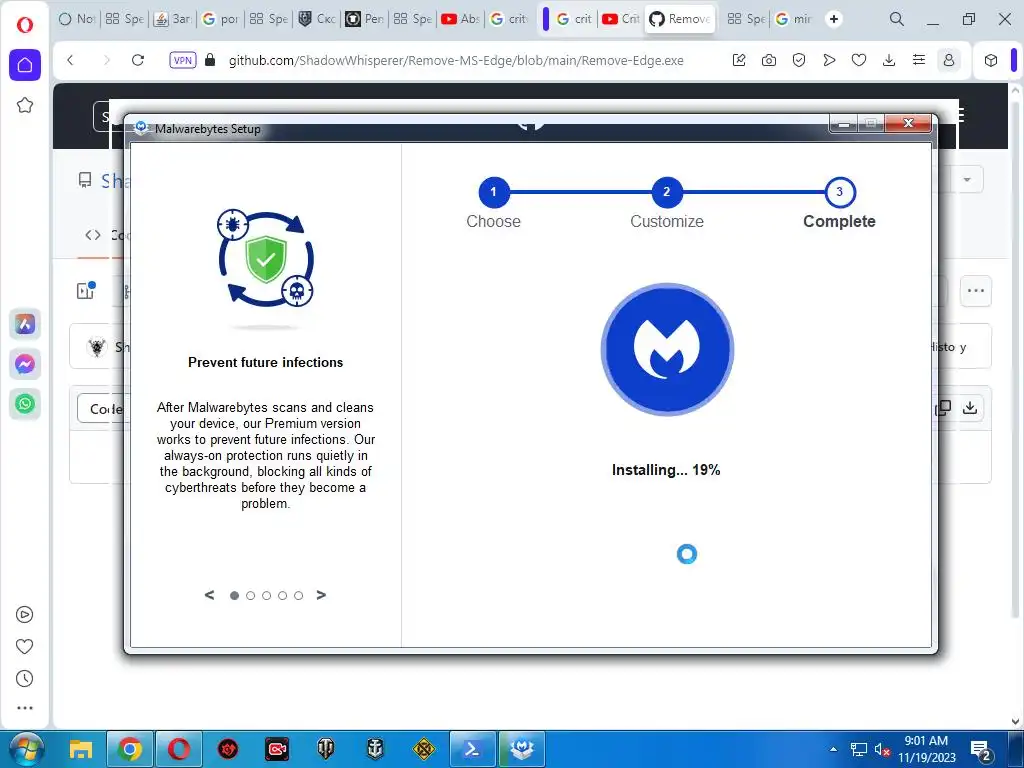Screen dimensions: 1024x768
Task: Click step 2 Customize in setup progress
Action: coord(667,192)
